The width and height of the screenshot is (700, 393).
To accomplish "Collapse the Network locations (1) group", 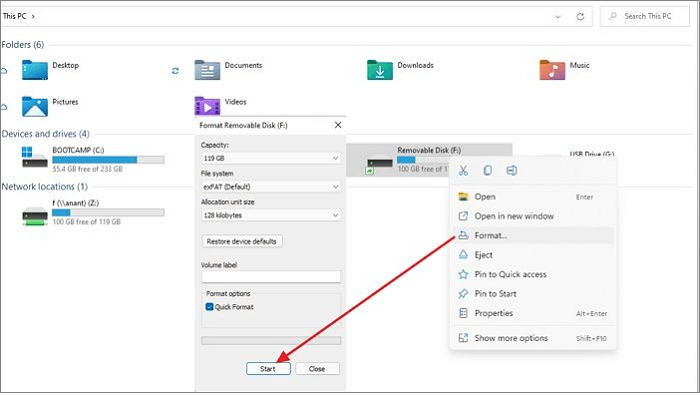I will click(x=45, y=187).
